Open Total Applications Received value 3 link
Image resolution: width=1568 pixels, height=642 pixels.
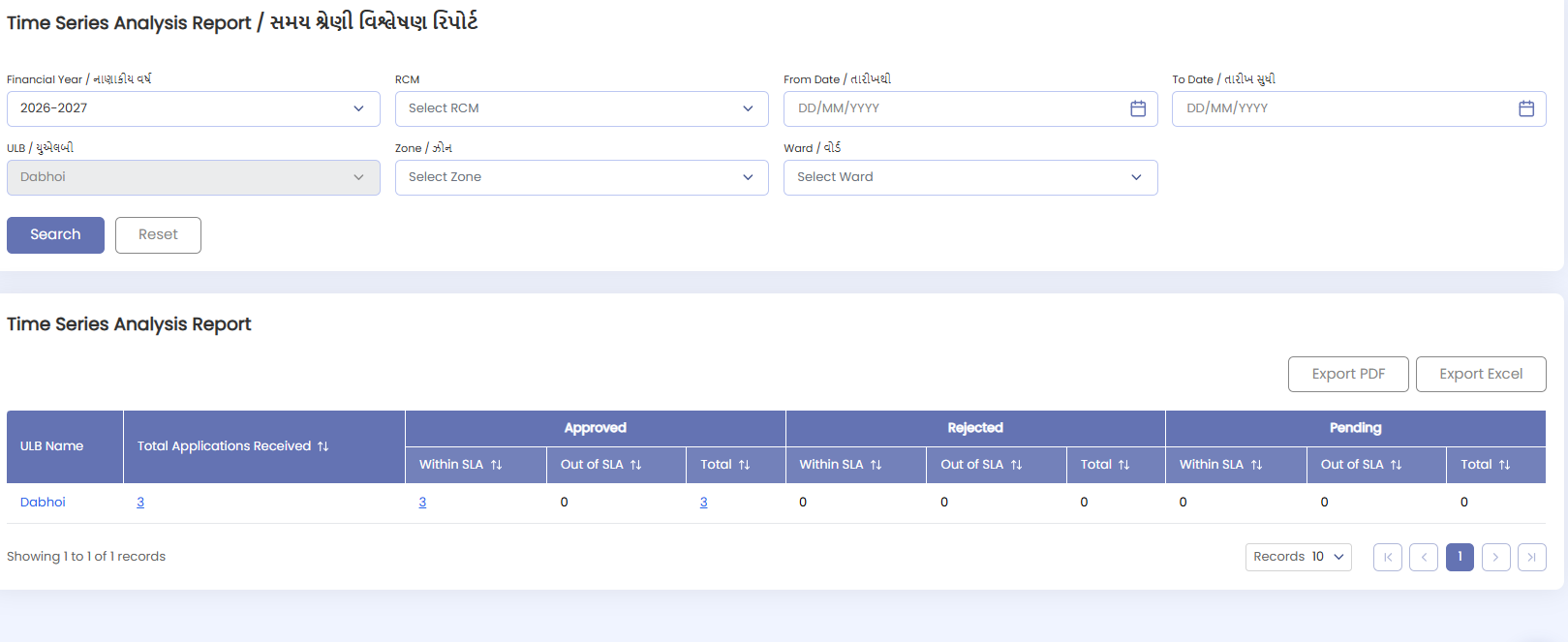point(140,503)
